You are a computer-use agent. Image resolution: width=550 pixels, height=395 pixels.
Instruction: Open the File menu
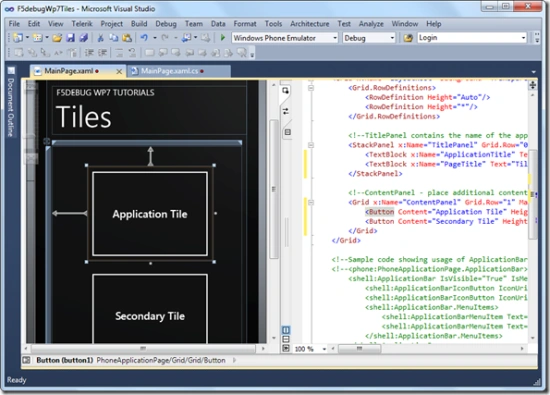[x=14, y=24]
